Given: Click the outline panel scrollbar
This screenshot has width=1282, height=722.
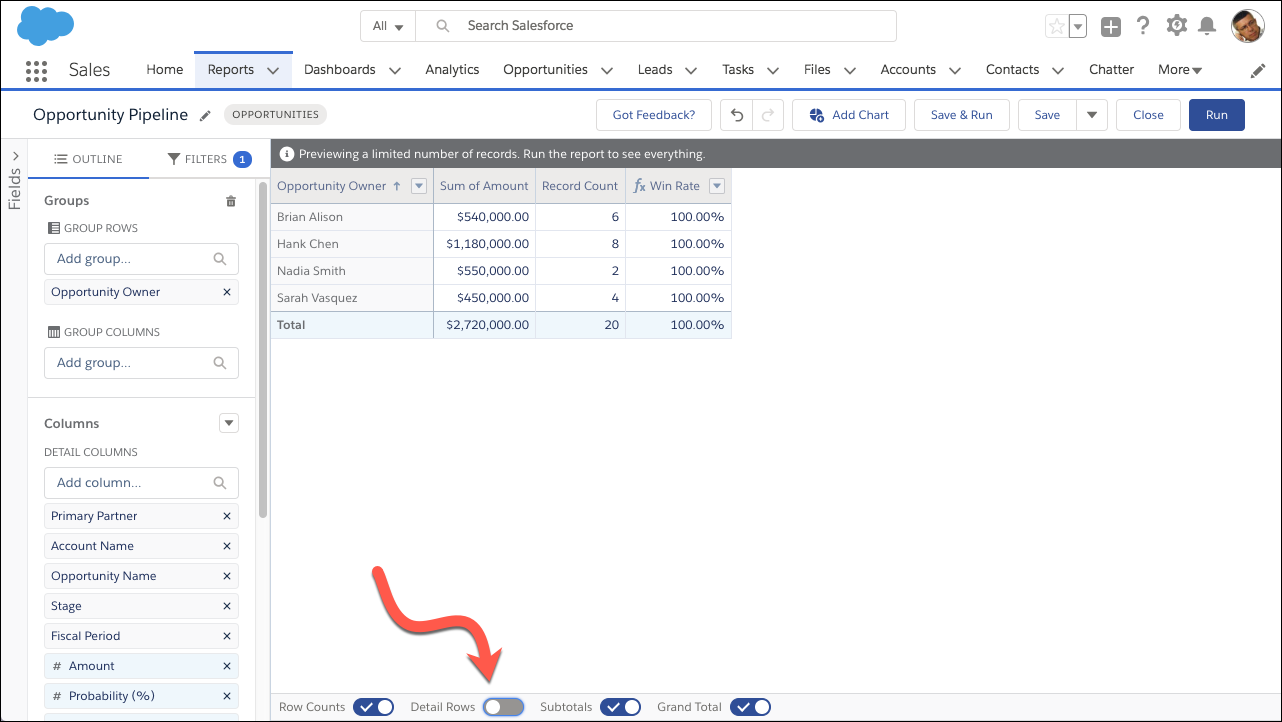Looking at the screenshot, I should (x=263, y=350).
